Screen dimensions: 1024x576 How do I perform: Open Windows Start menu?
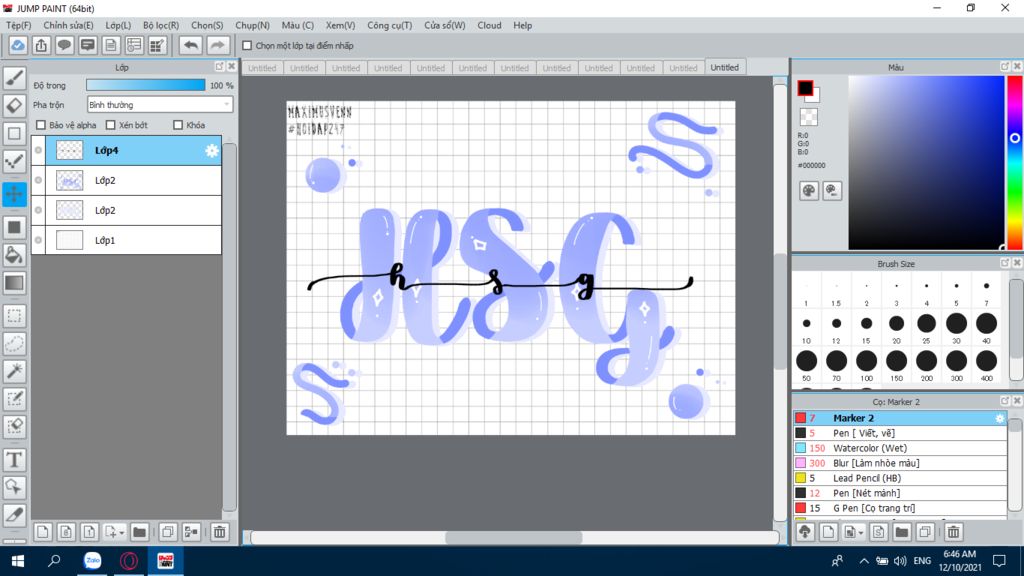(18, 561)
